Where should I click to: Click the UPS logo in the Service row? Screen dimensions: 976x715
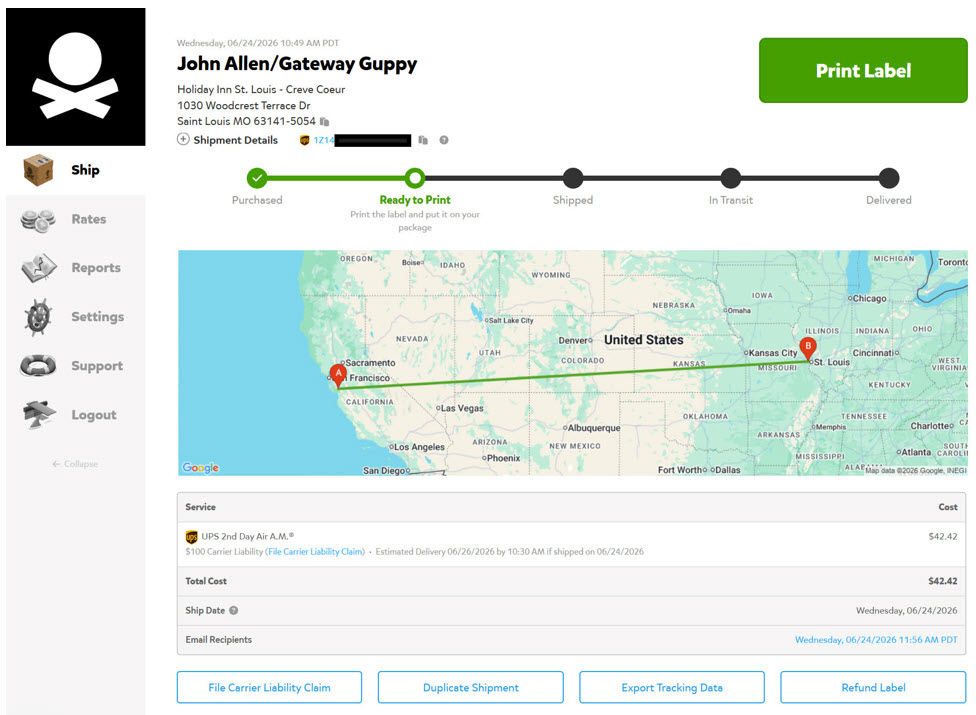192,537
